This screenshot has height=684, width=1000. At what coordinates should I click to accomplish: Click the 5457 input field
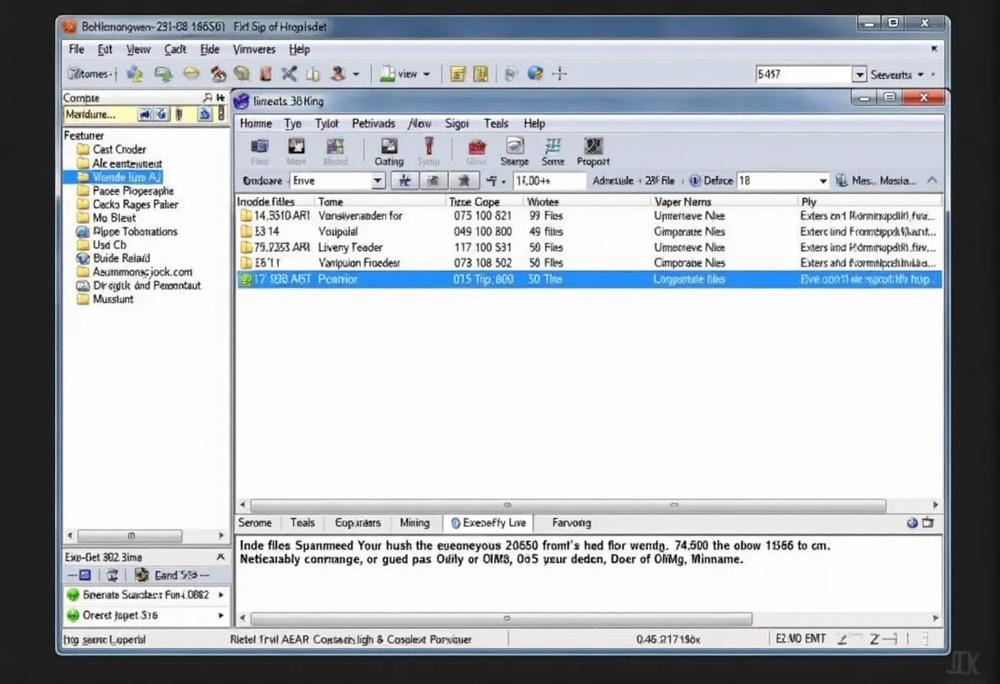(804, 75)
